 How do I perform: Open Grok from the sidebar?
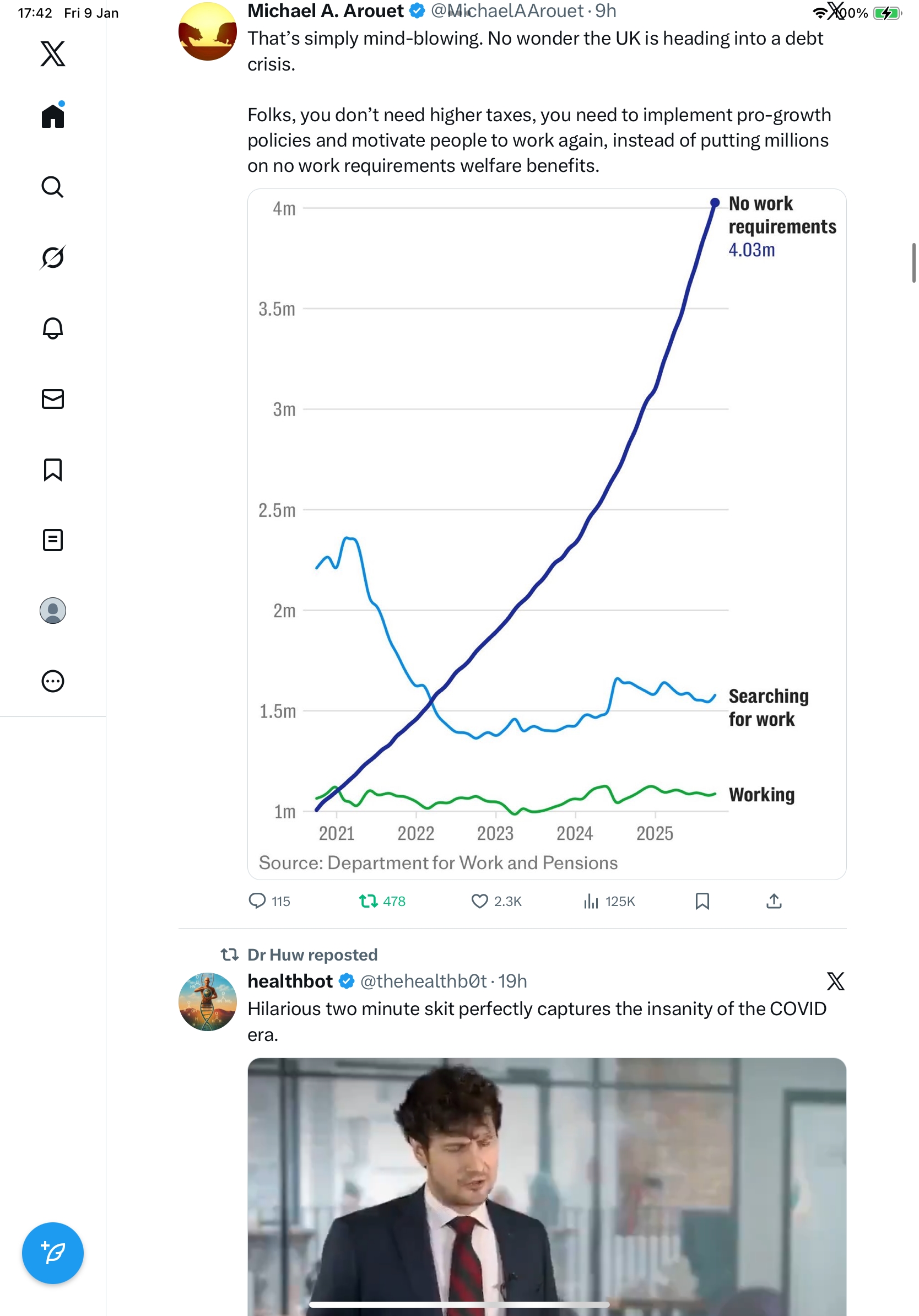53,257
